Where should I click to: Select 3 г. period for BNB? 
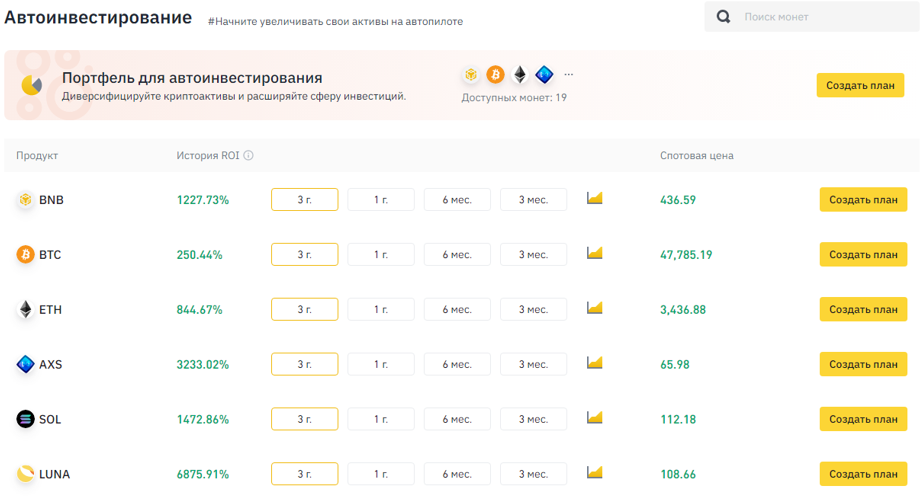point(304,200)
